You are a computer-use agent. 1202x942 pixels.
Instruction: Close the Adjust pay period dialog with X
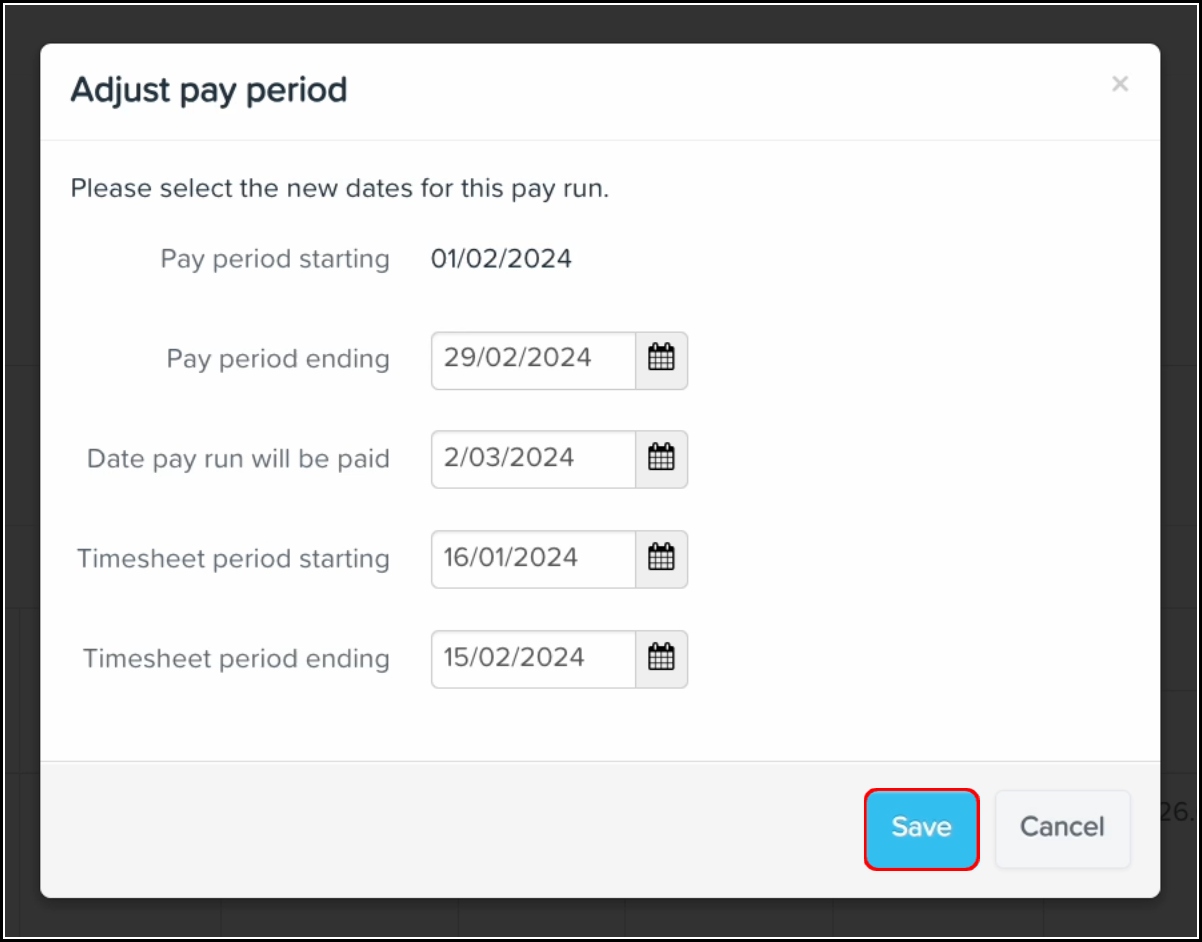point(1120,85)
